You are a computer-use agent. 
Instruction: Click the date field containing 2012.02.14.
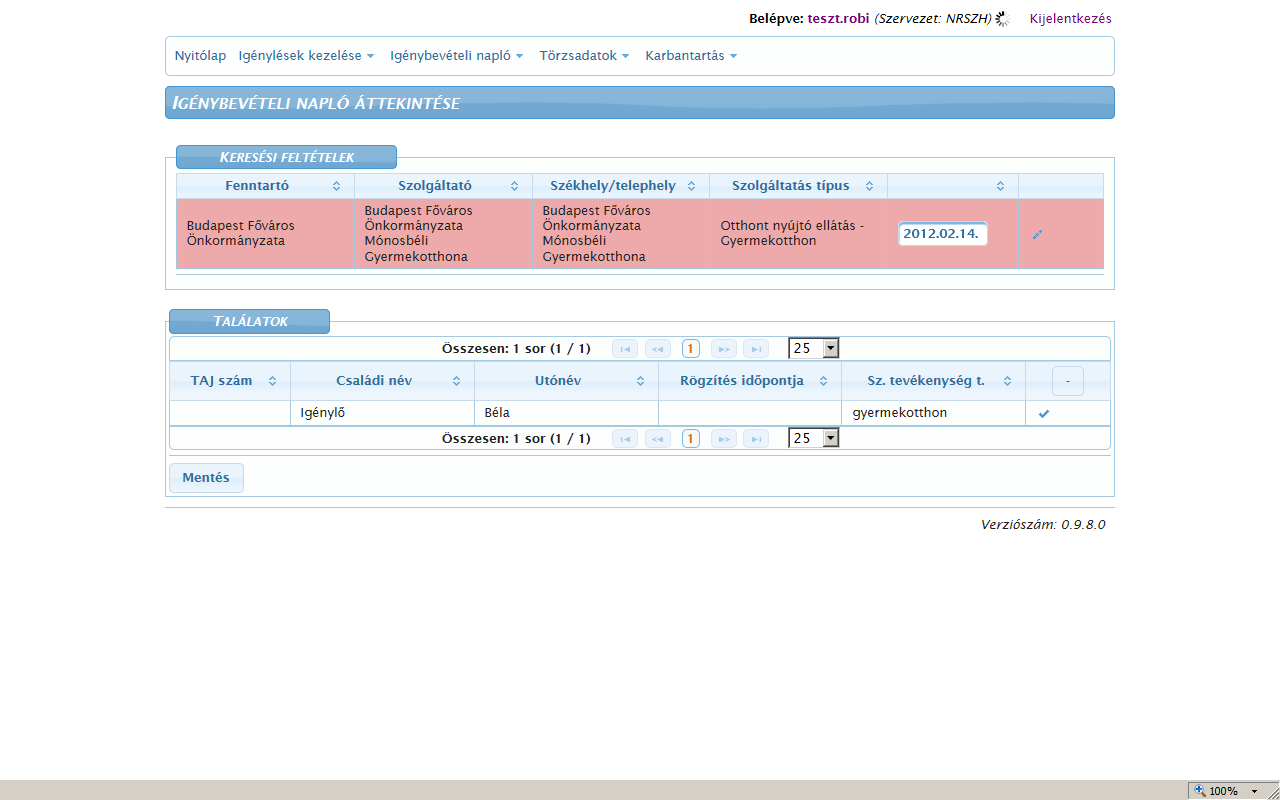(943, 234)
